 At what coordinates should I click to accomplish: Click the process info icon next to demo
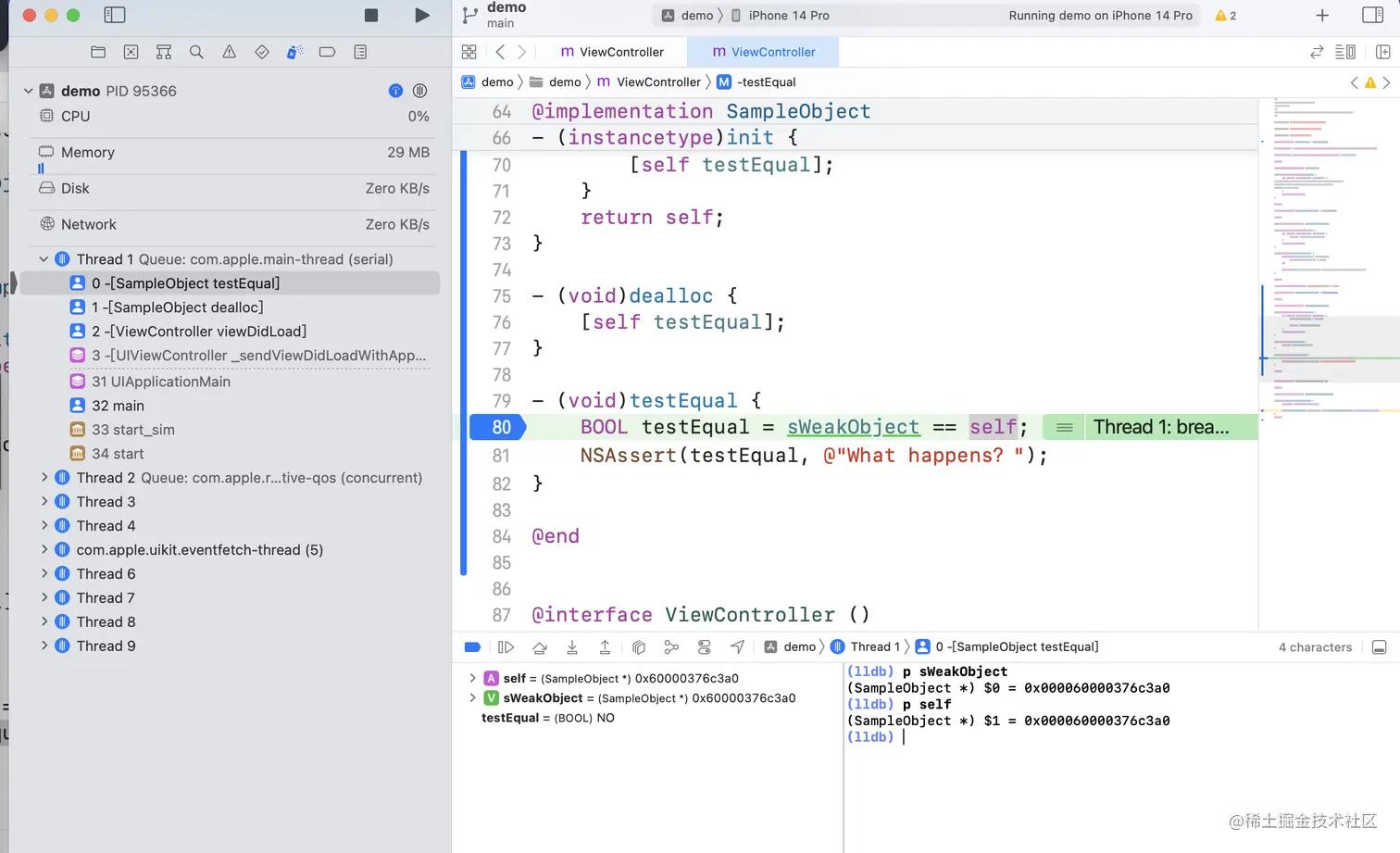(395, 91)
